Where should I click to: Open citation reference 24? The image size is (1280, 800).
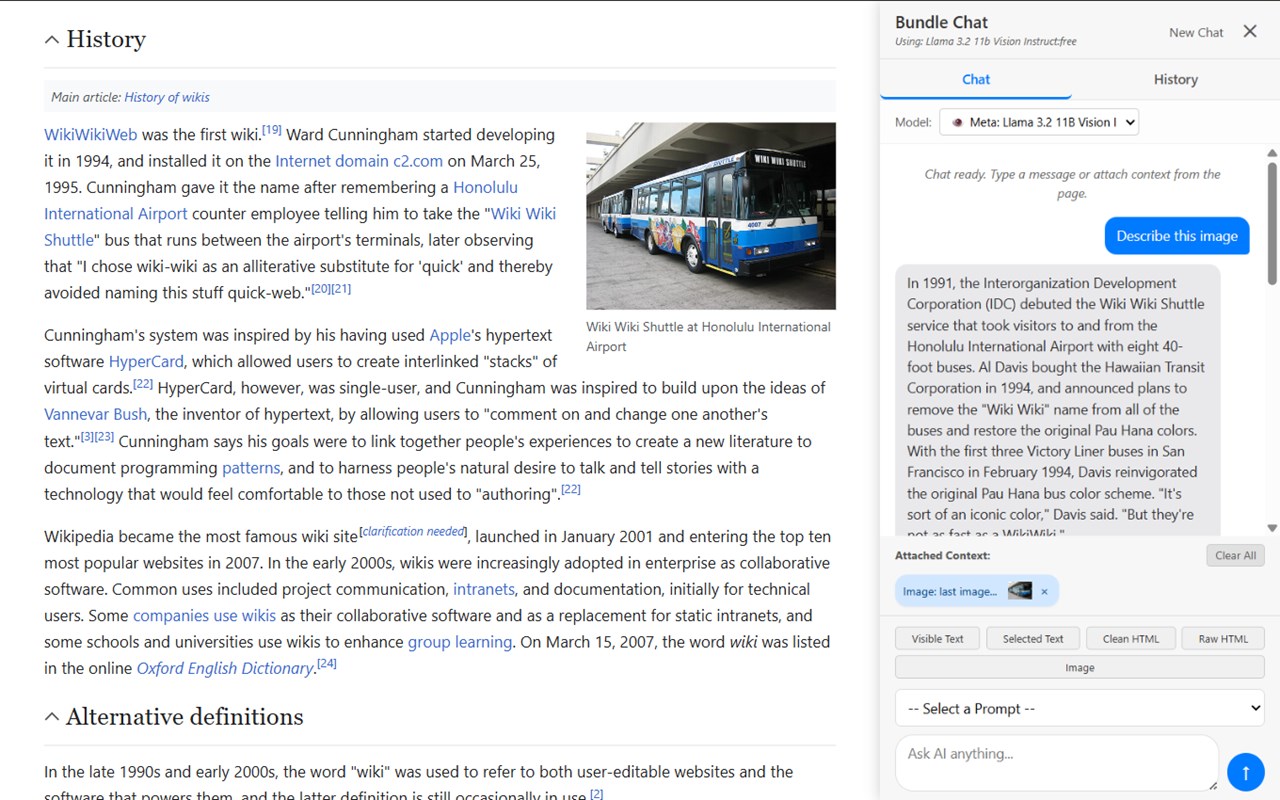(327, 663)
